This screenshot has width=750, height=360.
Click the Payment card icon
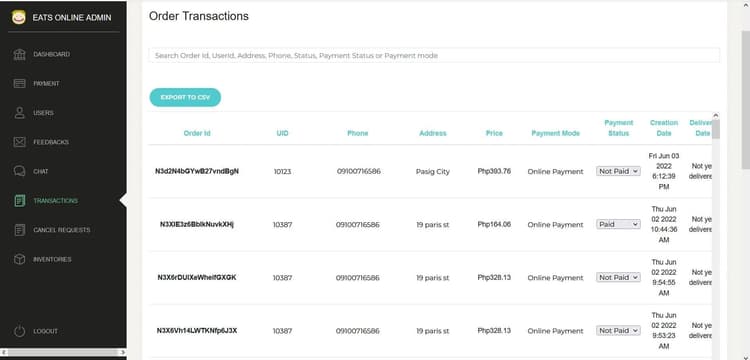[20, 84]
